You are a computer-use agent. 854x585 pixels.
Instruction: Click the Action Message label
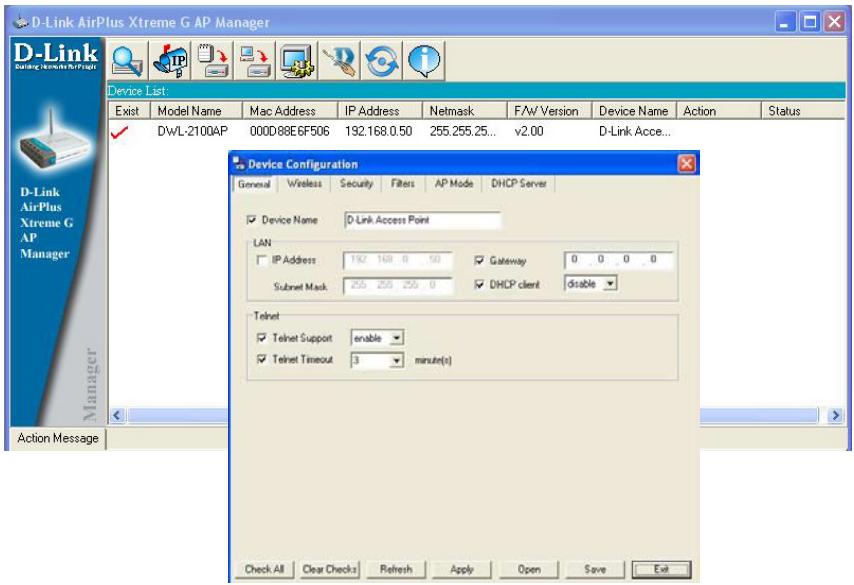click(58, 438)
